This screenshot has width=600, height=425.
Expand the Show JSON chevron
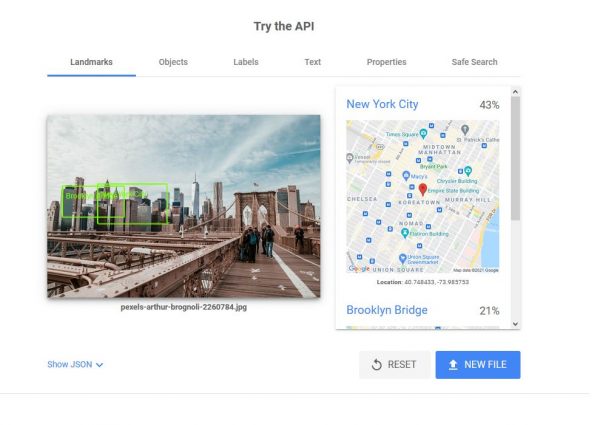99,365
